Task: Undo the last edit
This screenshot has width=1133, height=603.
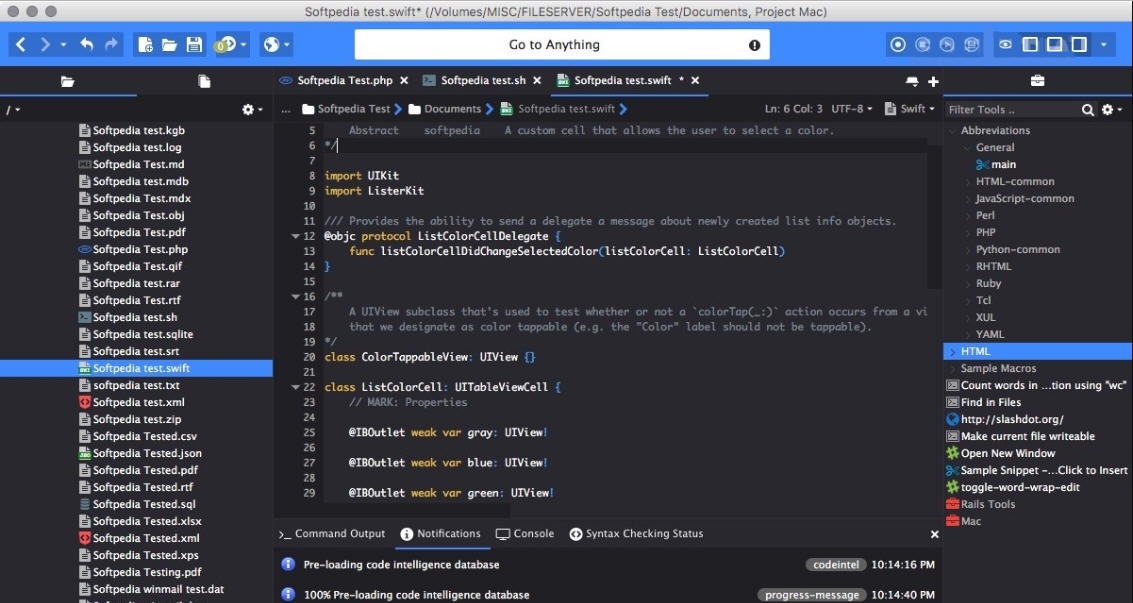Action: click(x=86, y=44)
